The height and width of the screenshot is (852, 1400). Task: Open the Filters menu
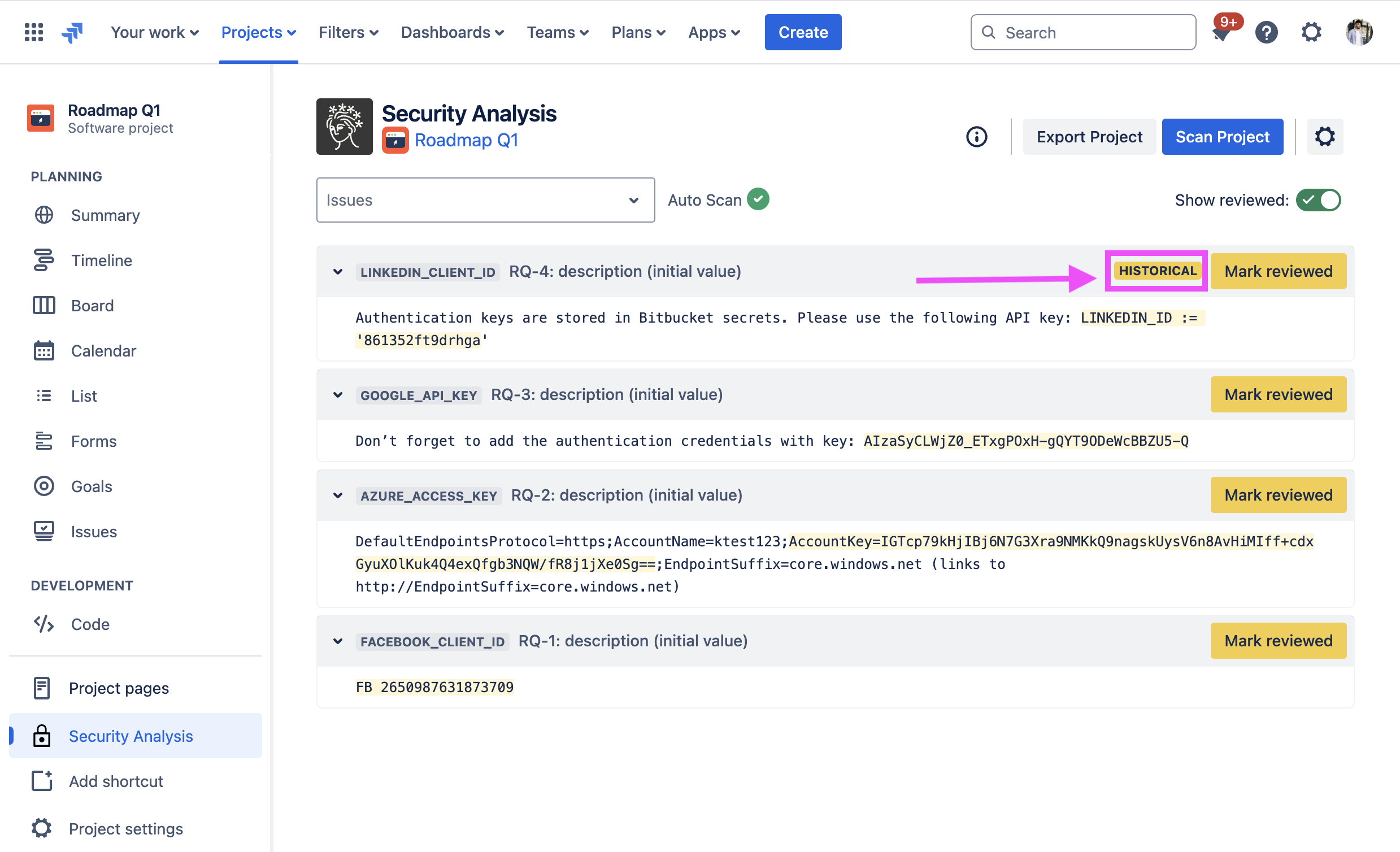(348, 32)
